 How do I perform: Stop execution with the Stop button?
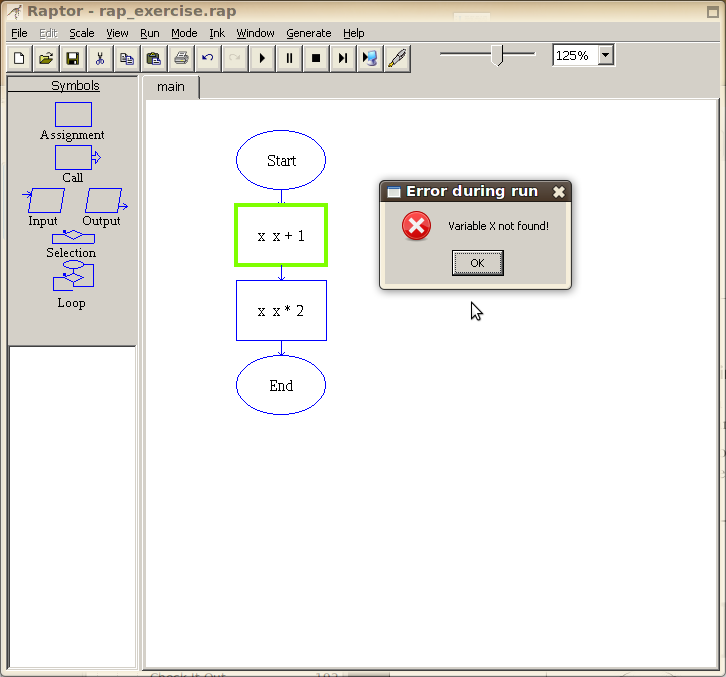click(x=316, y=58)
